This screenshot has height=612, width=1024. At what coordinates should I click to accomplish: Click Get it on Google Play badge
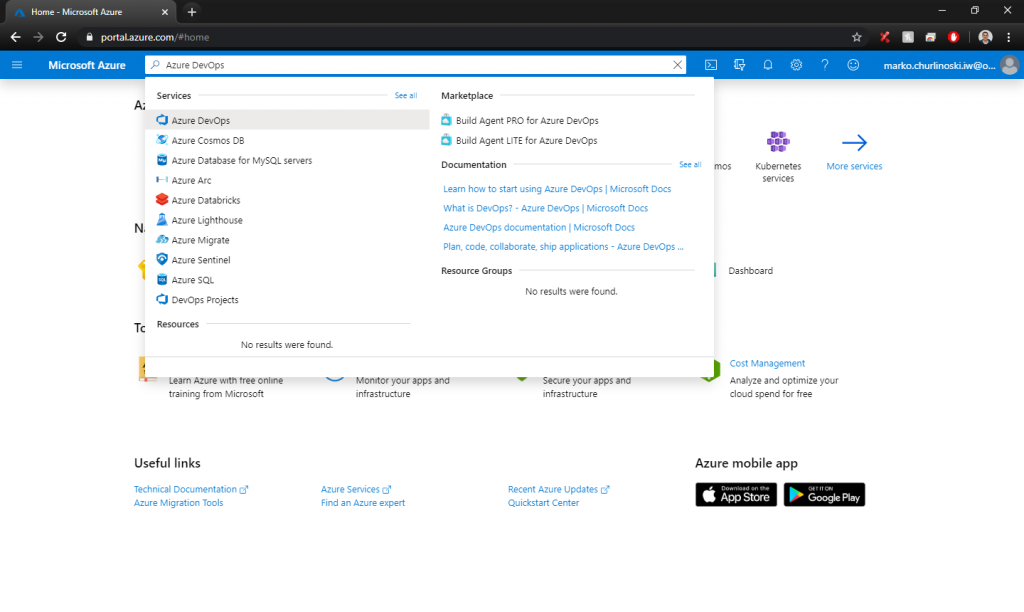824,495
